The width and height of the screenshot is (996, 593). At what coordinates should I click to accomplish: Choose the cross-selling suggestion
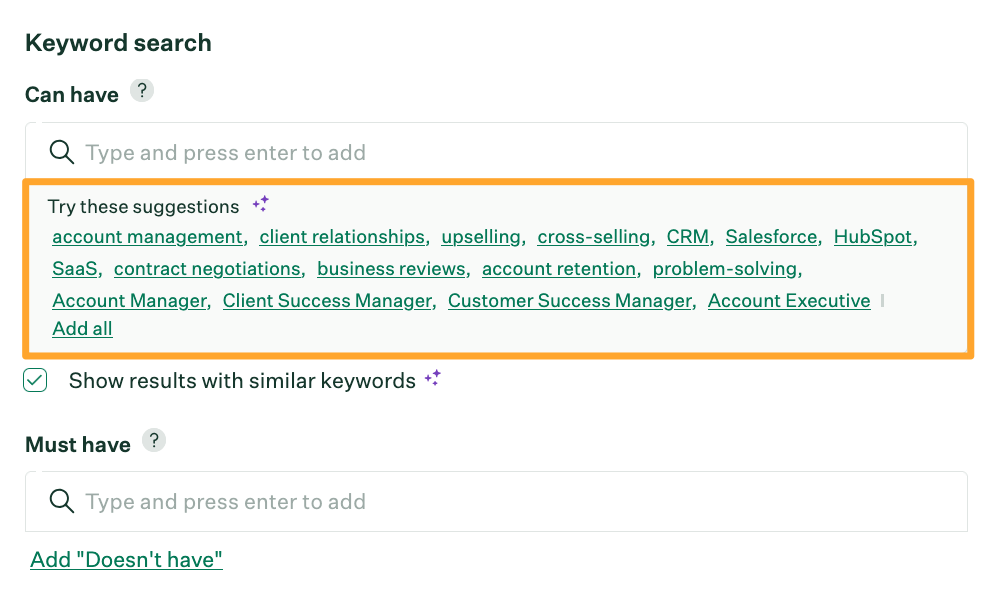pos(593,237)
